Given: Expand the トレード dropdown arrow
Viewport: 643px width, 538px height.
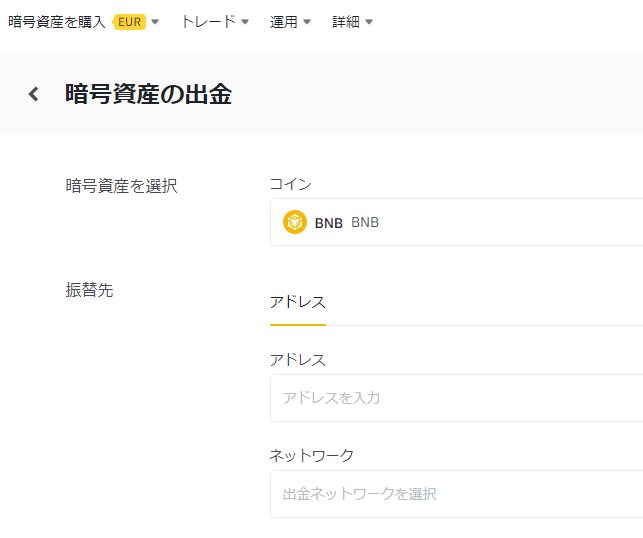Looking at the screenshot, I should (x=245, y=22).
